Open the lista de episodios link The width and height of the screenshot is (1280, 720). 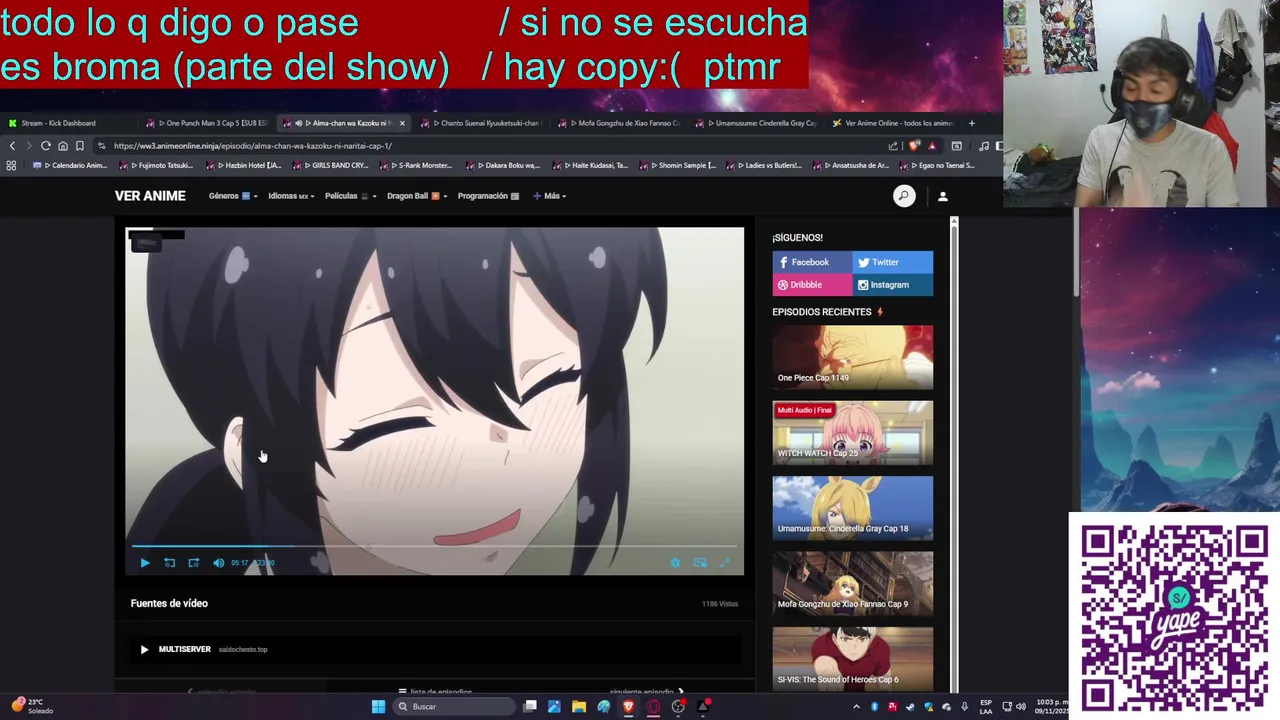435,691
